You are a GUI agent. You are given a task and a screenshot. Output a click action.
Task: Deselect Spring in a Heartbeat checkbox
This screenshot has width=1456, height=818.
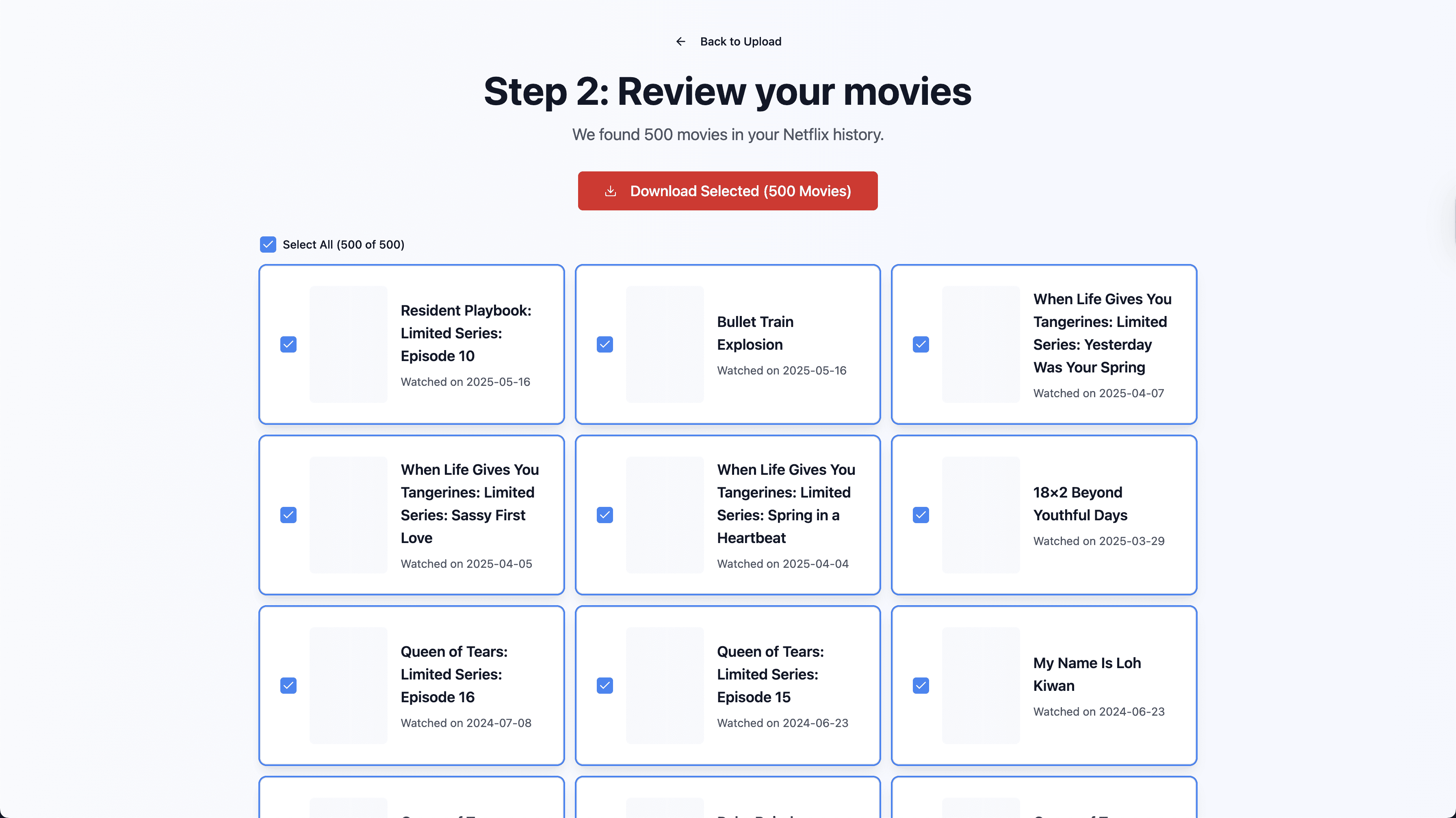tap(605, 515)
